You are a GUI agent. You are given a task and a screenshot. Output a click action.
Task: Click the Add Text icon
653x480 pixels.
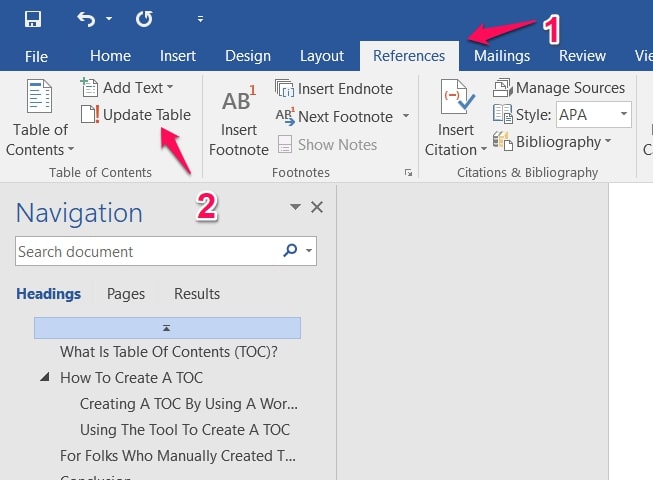click(x=89, y=87)
